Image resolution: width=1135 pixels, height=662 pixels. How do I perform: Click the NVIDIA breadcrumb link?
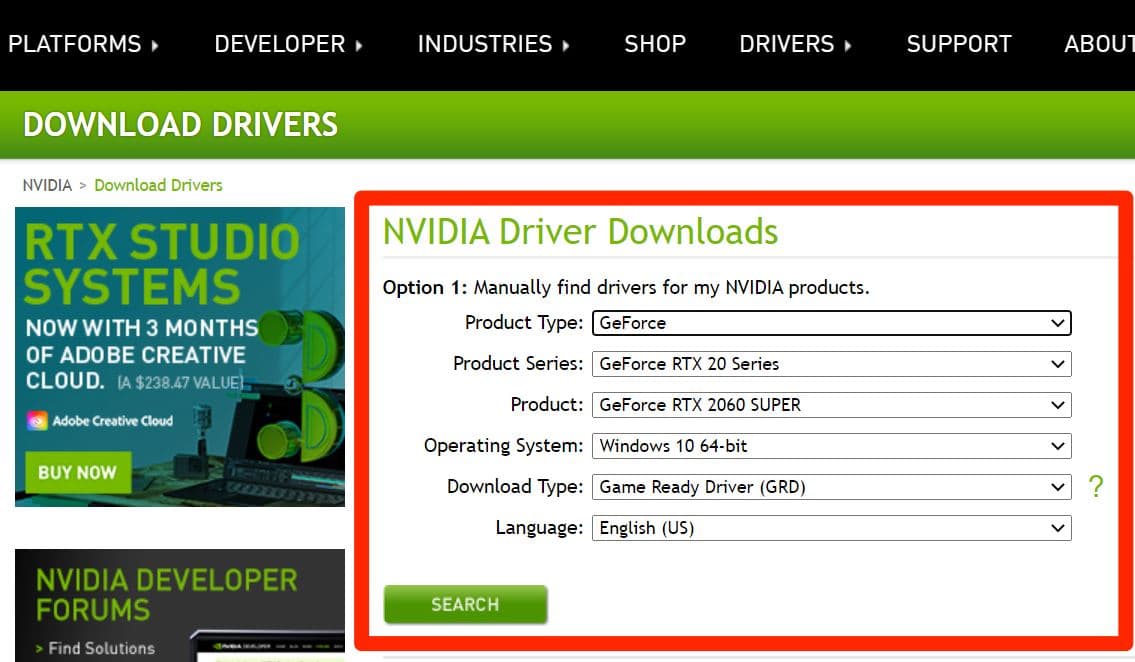tap(47, 185)
